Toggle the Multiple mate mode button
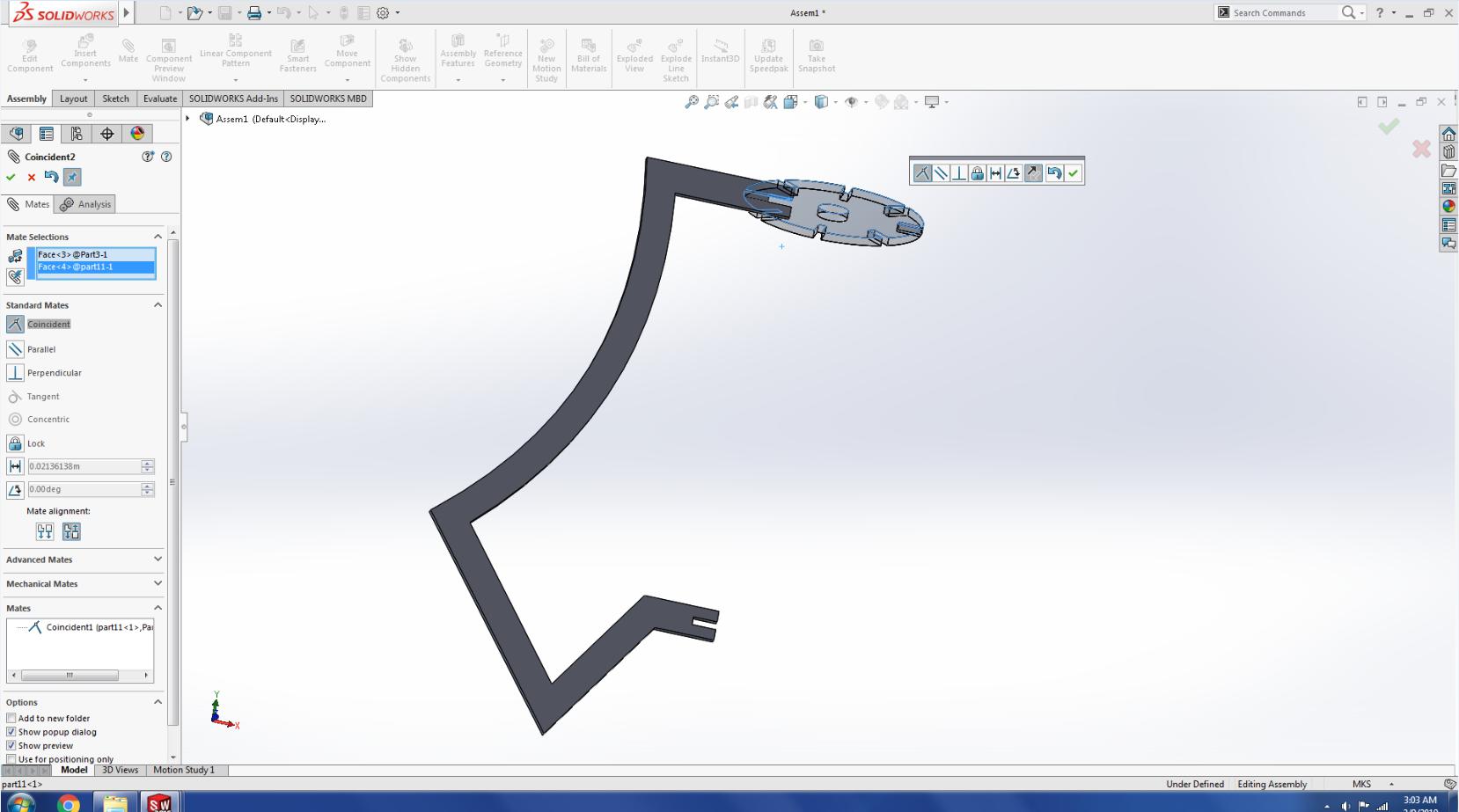 (15, 277)
